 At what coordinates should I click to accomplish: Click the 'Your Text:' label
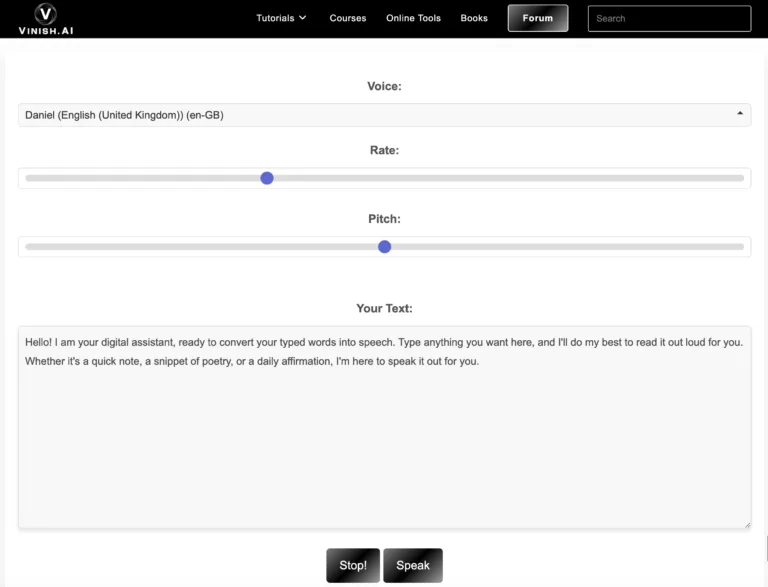[384, 308]
